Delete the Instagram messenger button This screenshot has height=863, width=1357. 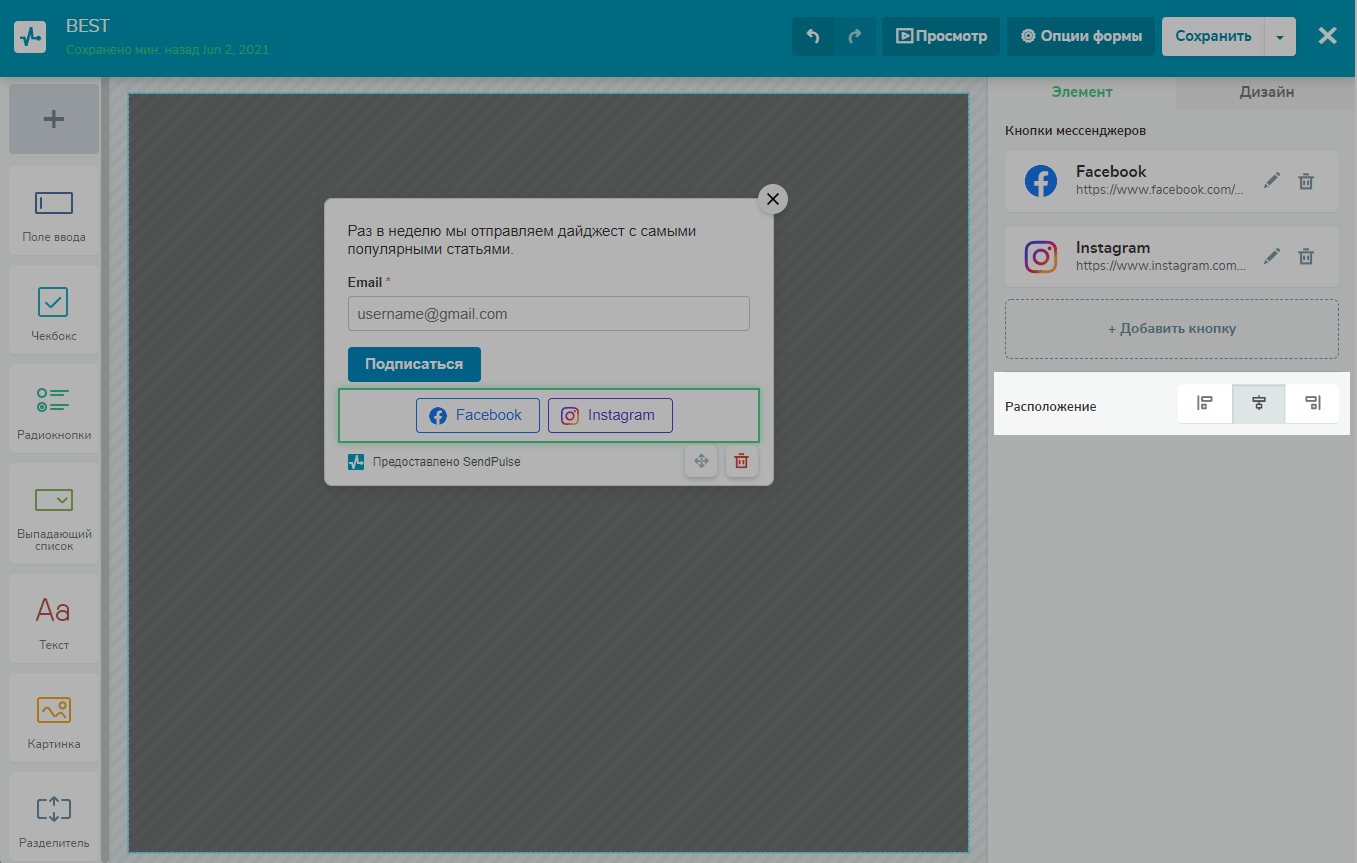pyautogui.click(x=1306, y=257)
